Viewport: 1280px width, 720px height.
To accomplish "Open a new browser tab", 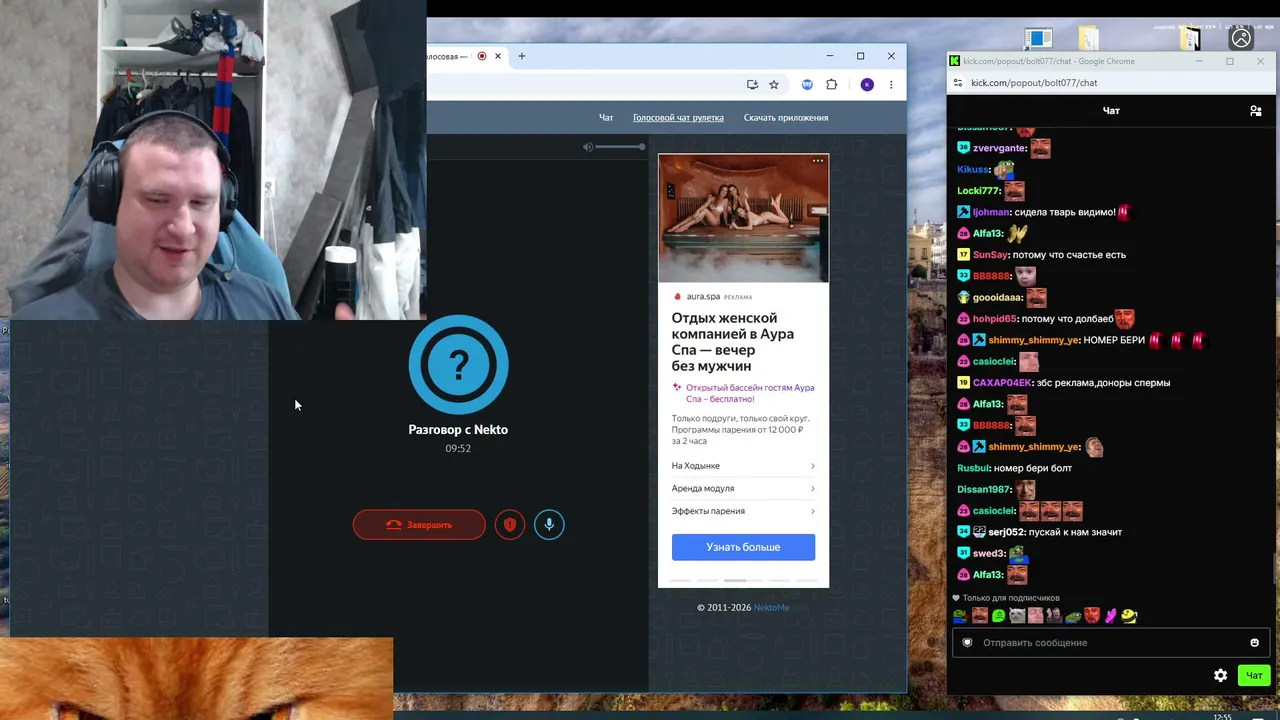I will click(521, 56).
